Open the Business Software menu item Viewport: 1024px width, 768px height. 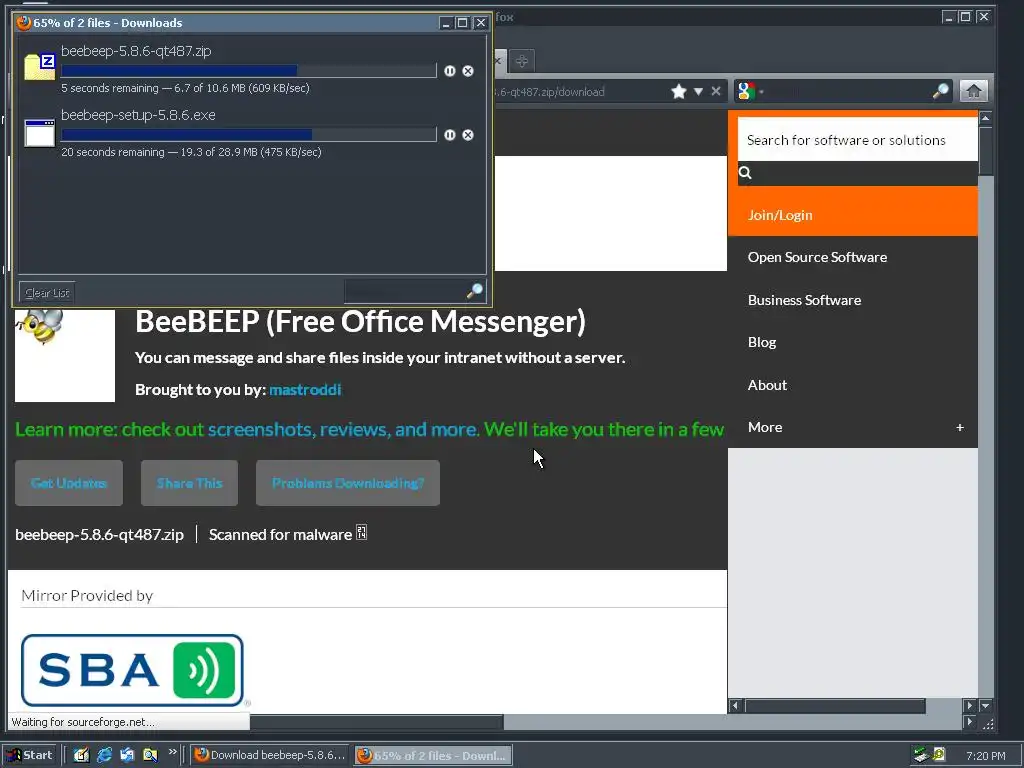805,300
